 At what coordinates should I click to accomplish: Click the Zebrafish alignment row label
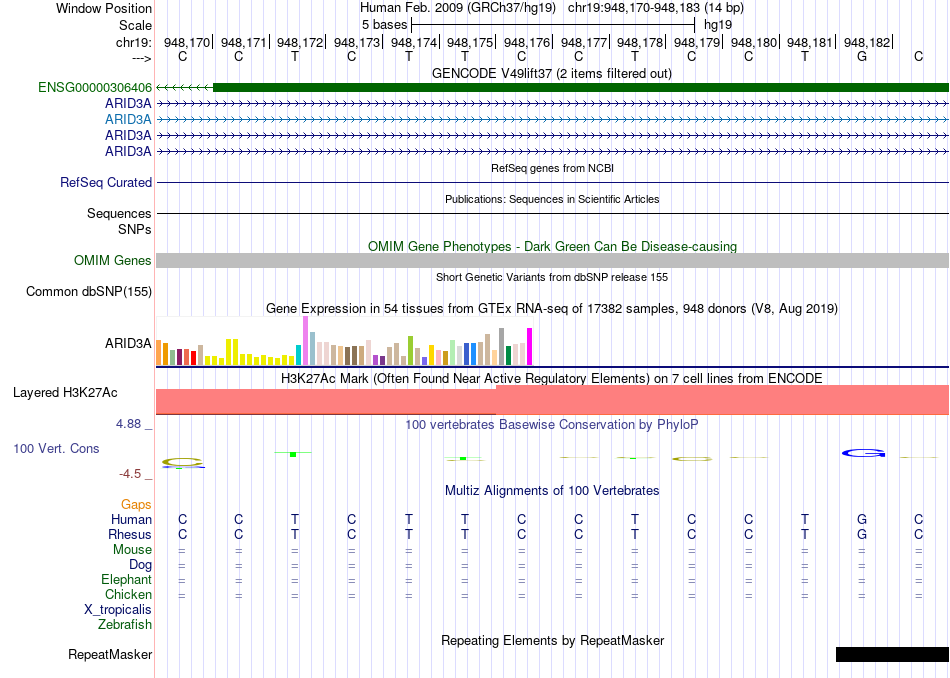tap(125, 624)
